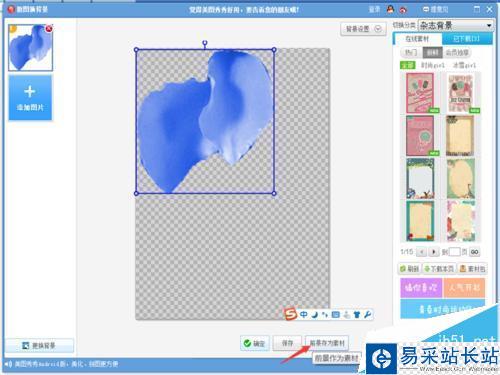The width and height of the screenshot is (500, 375).
Task: Click the 添加图片 add picture tile
Action: [30, 97]
